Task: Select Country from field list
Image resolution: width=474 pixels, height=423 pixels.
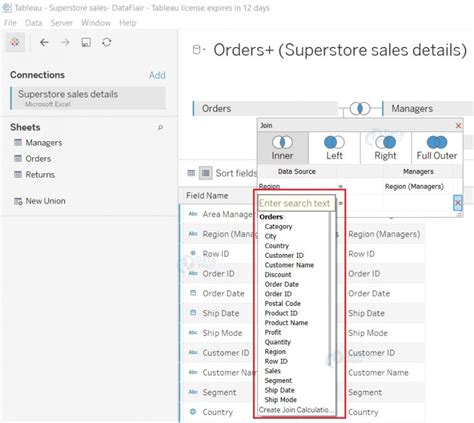Action: (x=277, y=246)
